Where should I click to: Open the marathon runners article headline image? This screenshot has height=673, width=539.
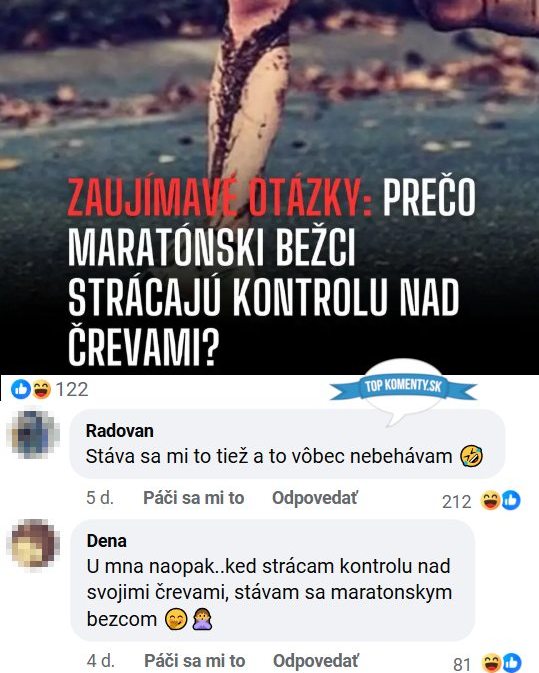pos(270,187)
